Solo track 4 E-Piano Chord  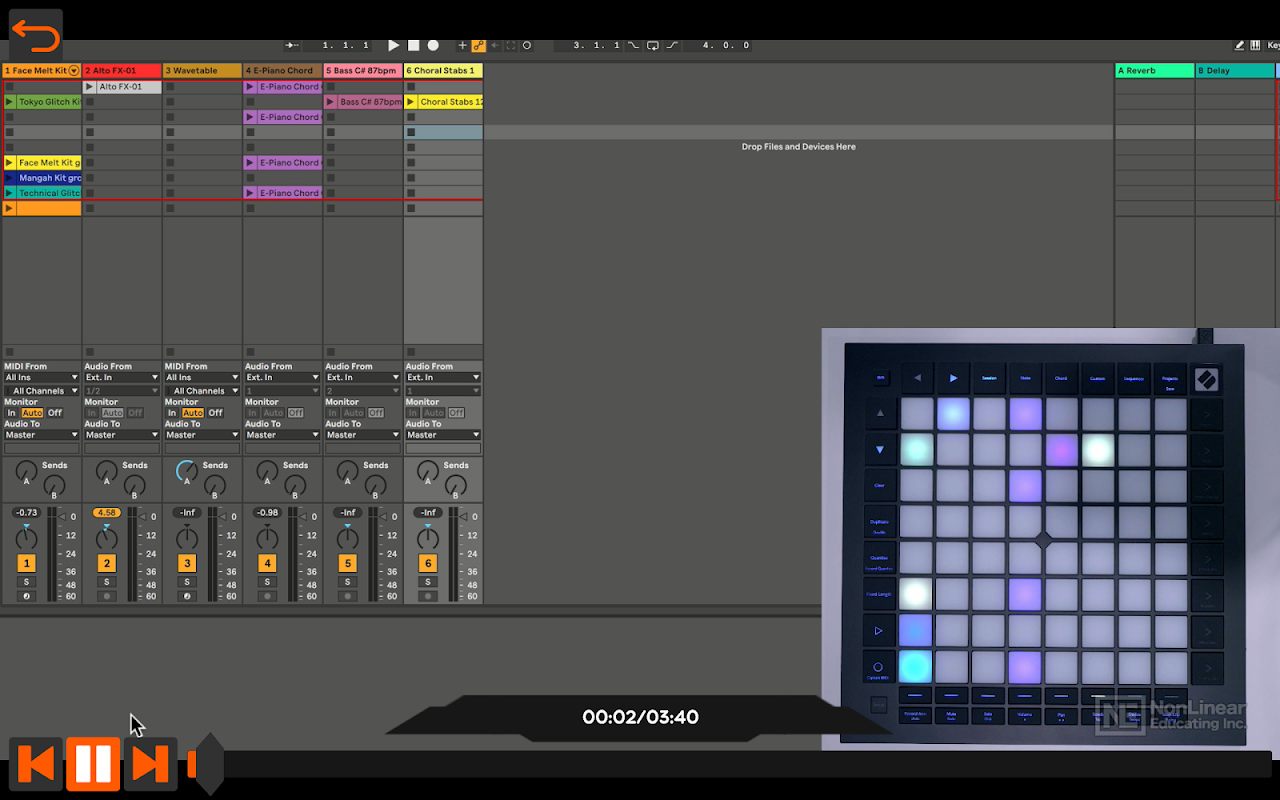(x=267, y=582)
